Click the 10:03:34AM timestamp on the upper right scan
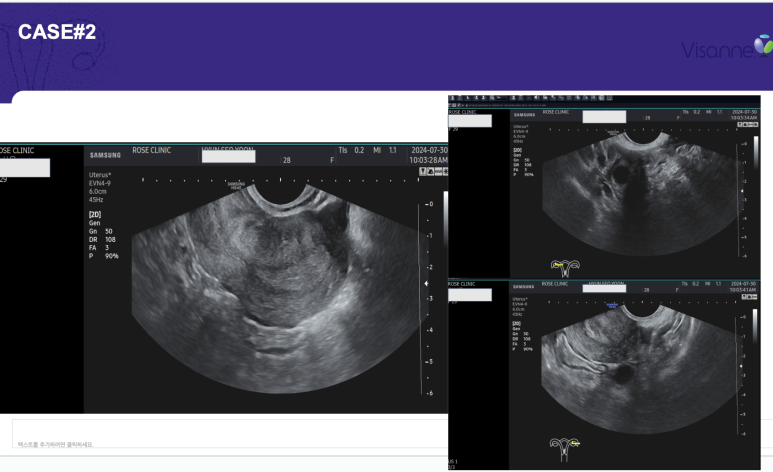The image size is (773, 472). (744, 118)
